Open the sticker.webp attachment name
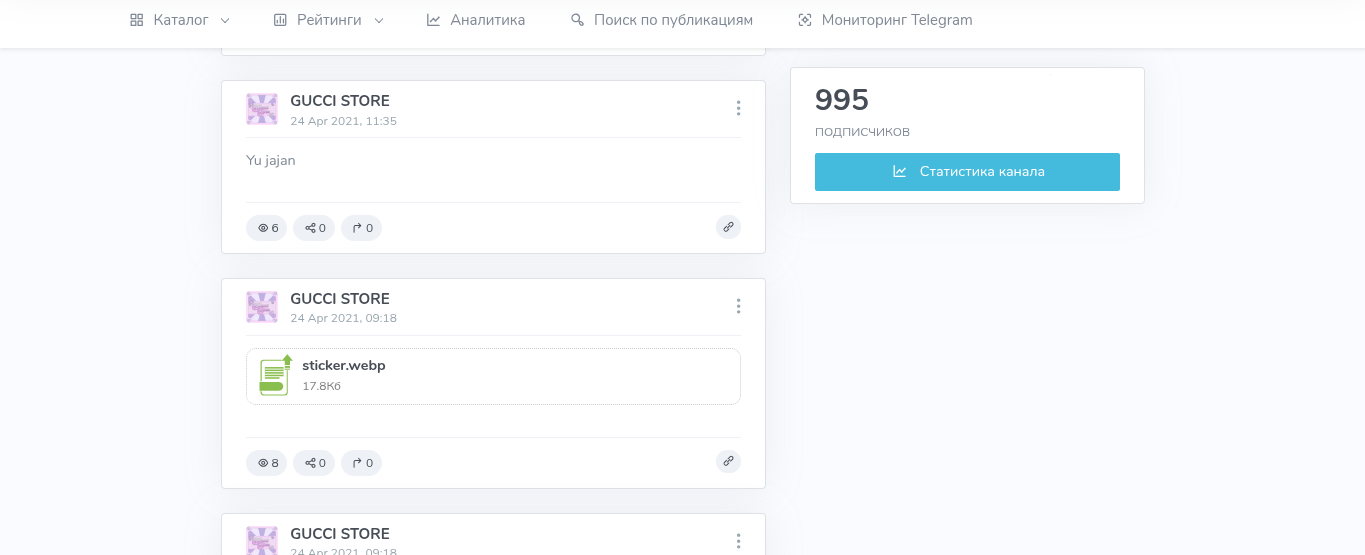This screenshot has height=555, width=1365. (x=344, y=366)
